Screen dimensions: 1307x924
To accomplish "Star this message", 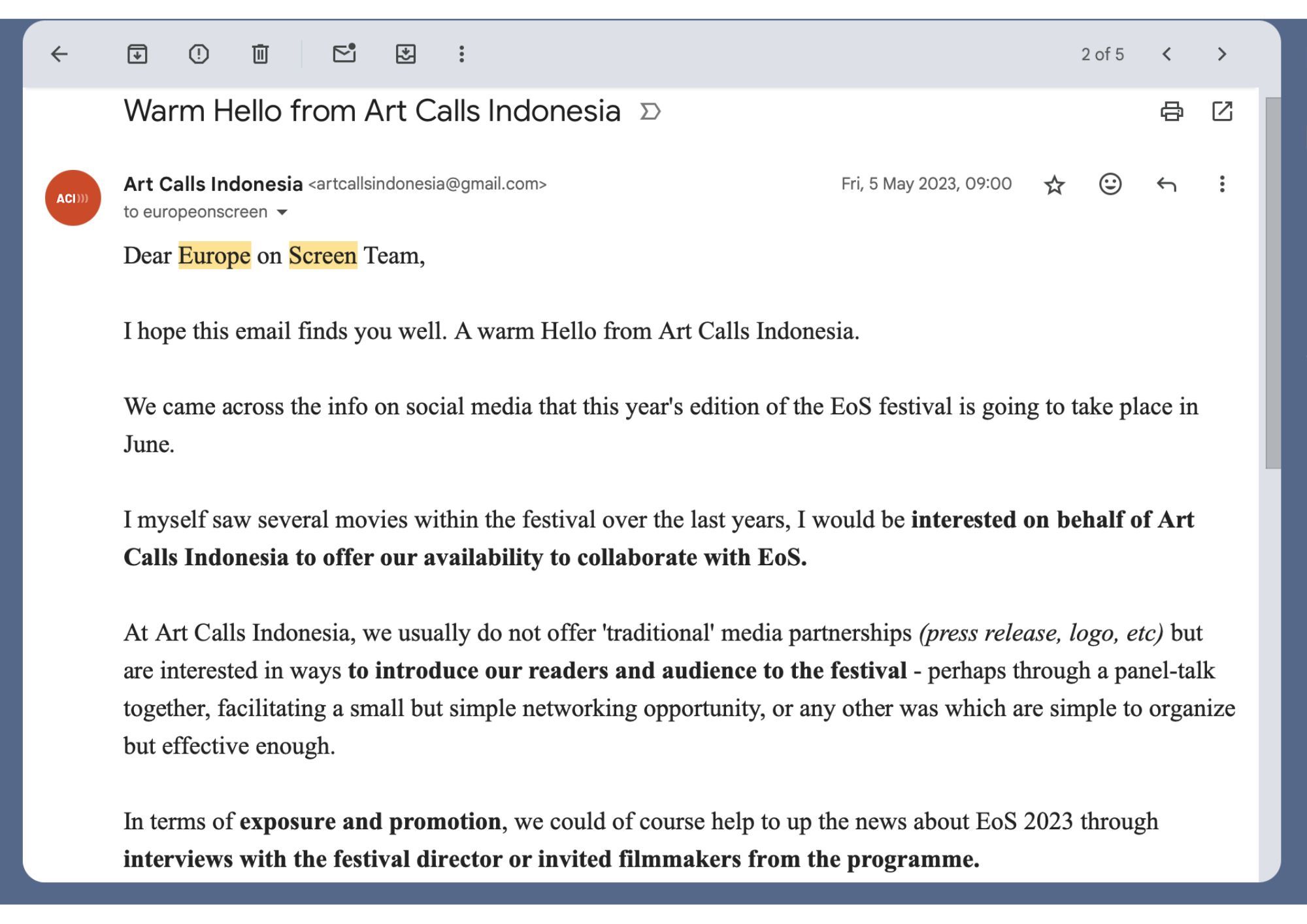I will [x=1055, y=185].
